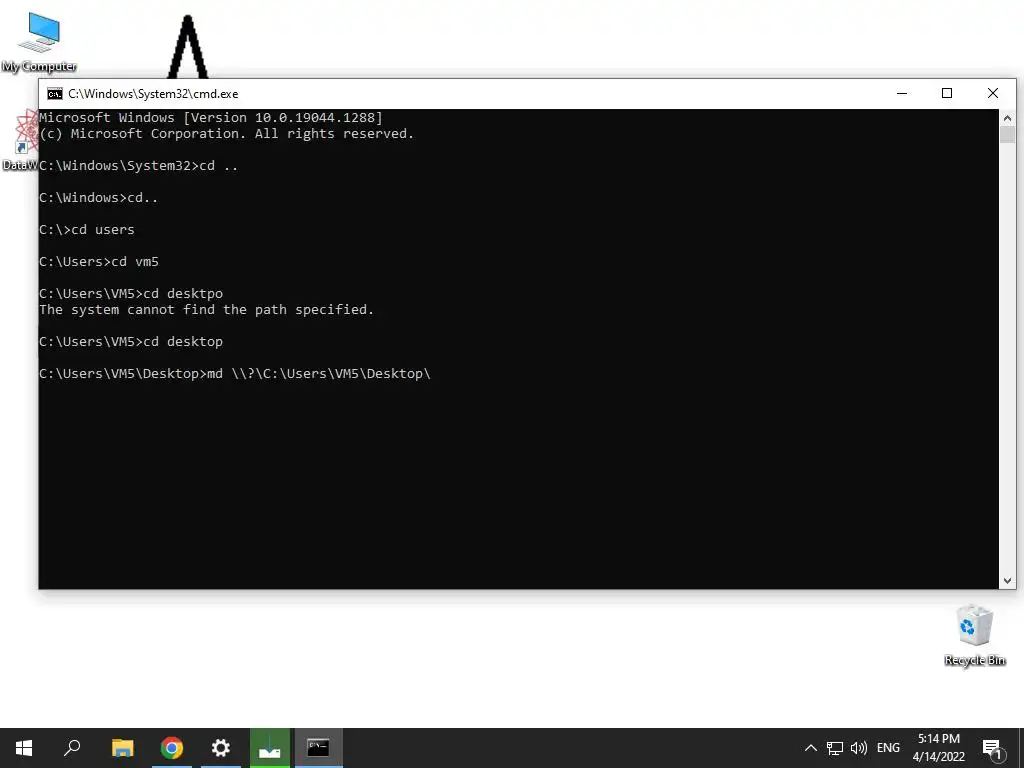
Task: Select Command Prompt taskbar button
Action: pos(318,748)
